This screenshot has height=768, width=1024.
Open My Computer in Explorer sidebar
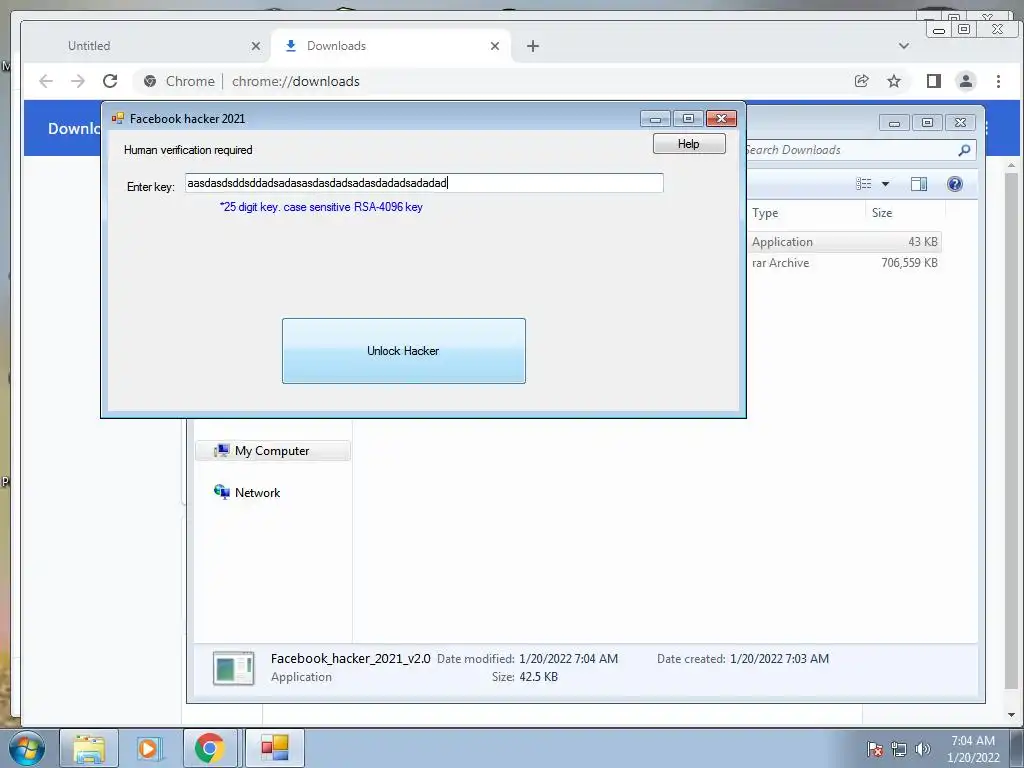click(x=272, y=451)
